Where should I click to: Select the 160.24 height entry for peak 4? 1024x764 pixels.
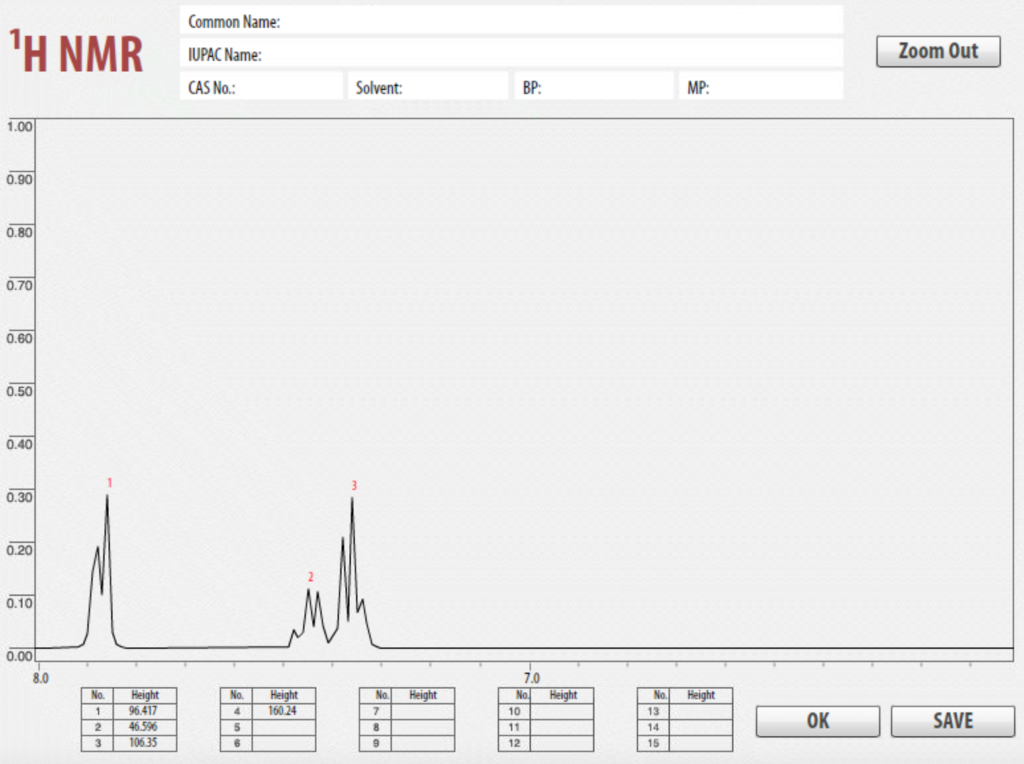click(x=284, y=711)
